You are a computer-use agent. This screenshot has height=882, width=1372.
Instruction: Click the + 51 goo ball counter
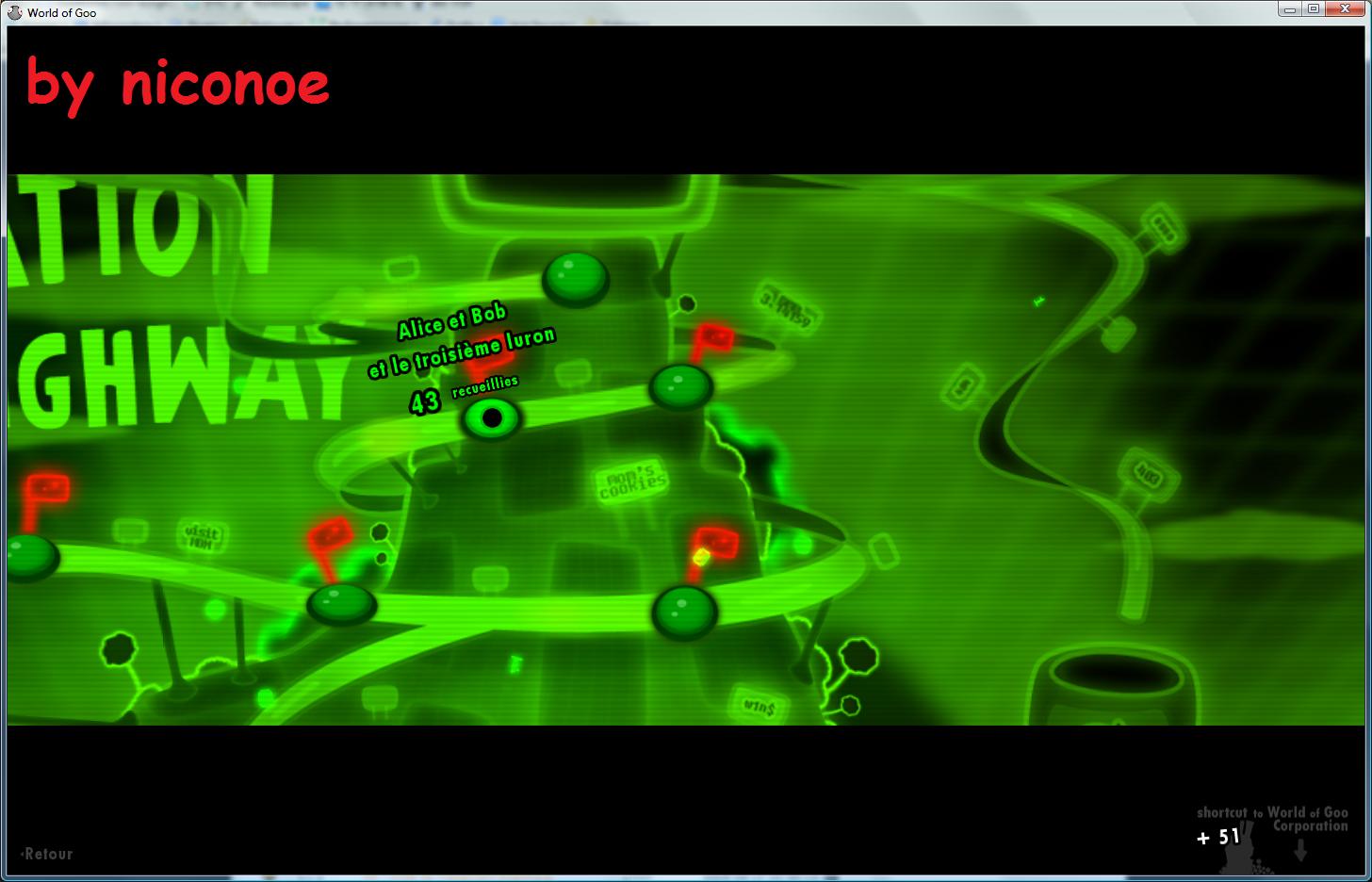[x=1217, y=837]
